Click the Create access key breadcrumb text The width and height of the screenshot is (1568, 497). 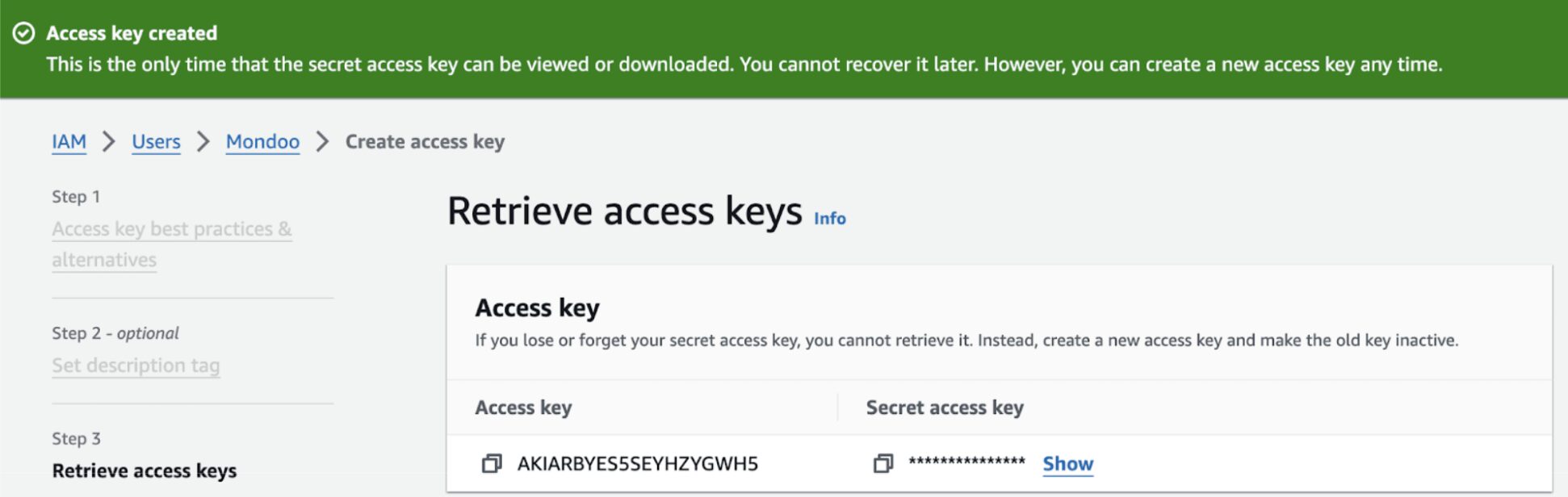click(425, 142)
